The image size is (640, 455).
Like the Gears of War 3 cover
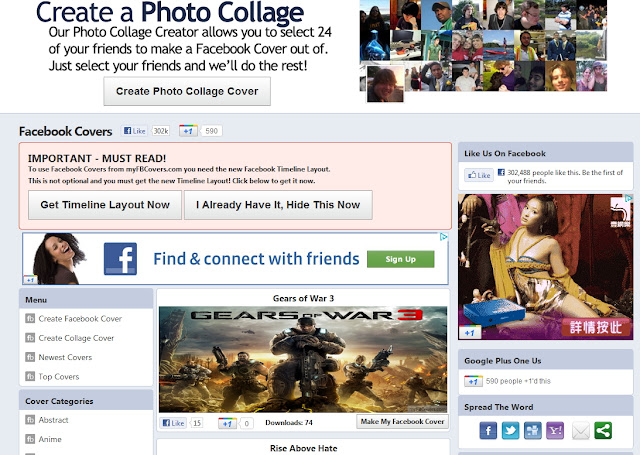pyautogui.click(x=174, y=423)
